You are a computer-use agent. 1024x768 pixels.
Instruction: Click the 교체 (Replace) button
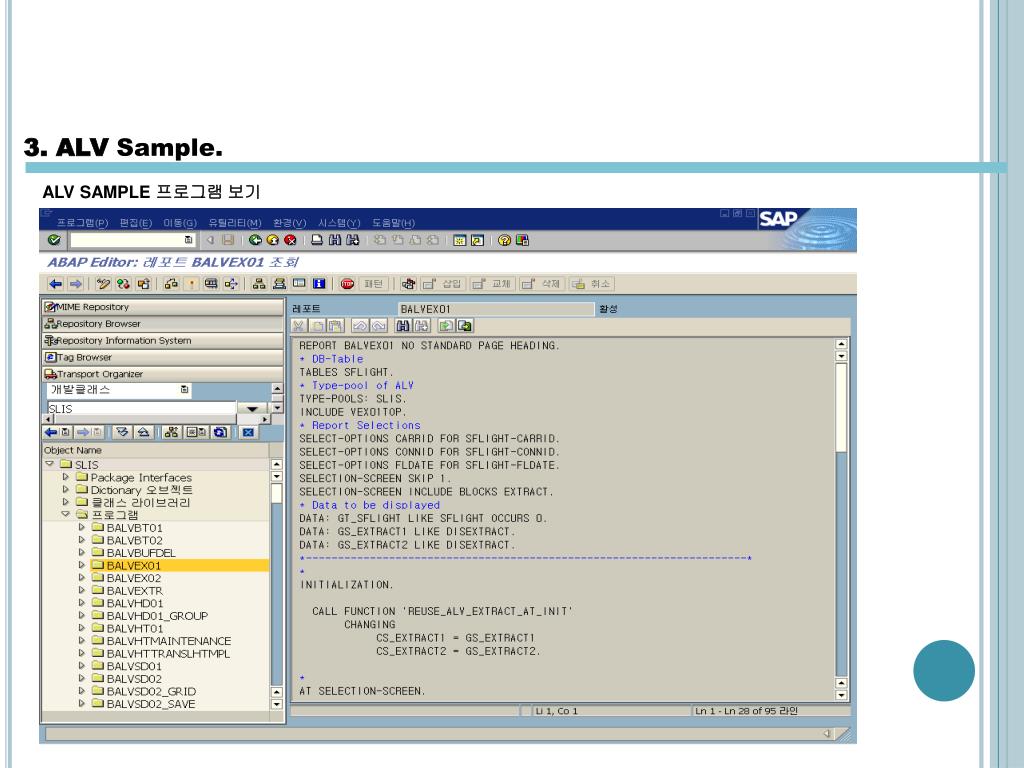pos(492,284)
